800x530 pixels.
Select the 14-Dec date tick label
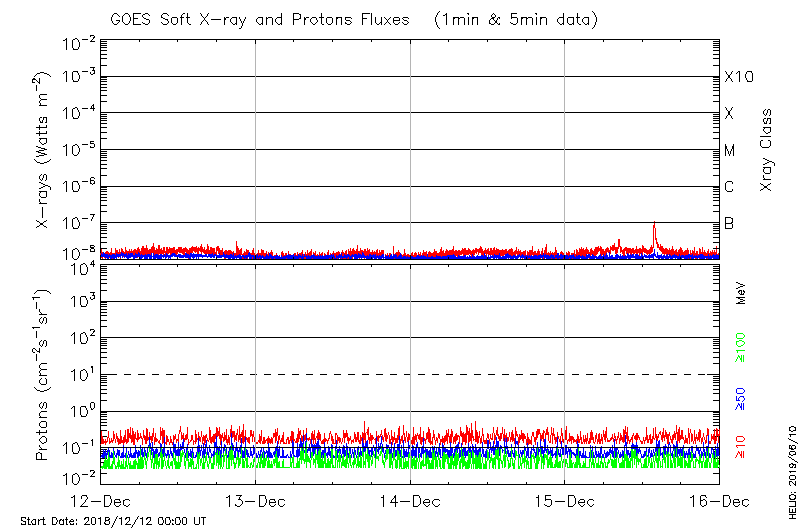pyautogui.click(x=411, y=500)
